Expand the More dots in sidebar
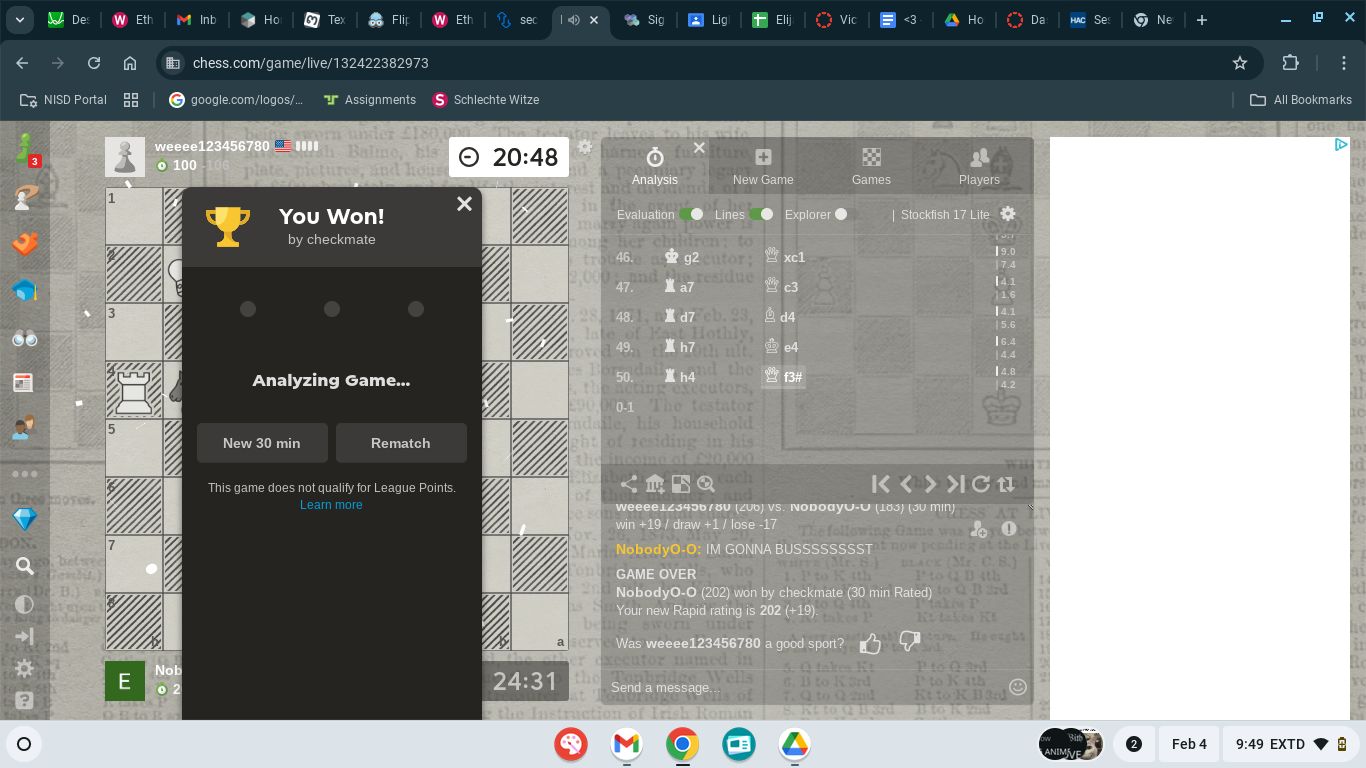1366x768 pixels. pyautogui.click(x=25, y=474)
